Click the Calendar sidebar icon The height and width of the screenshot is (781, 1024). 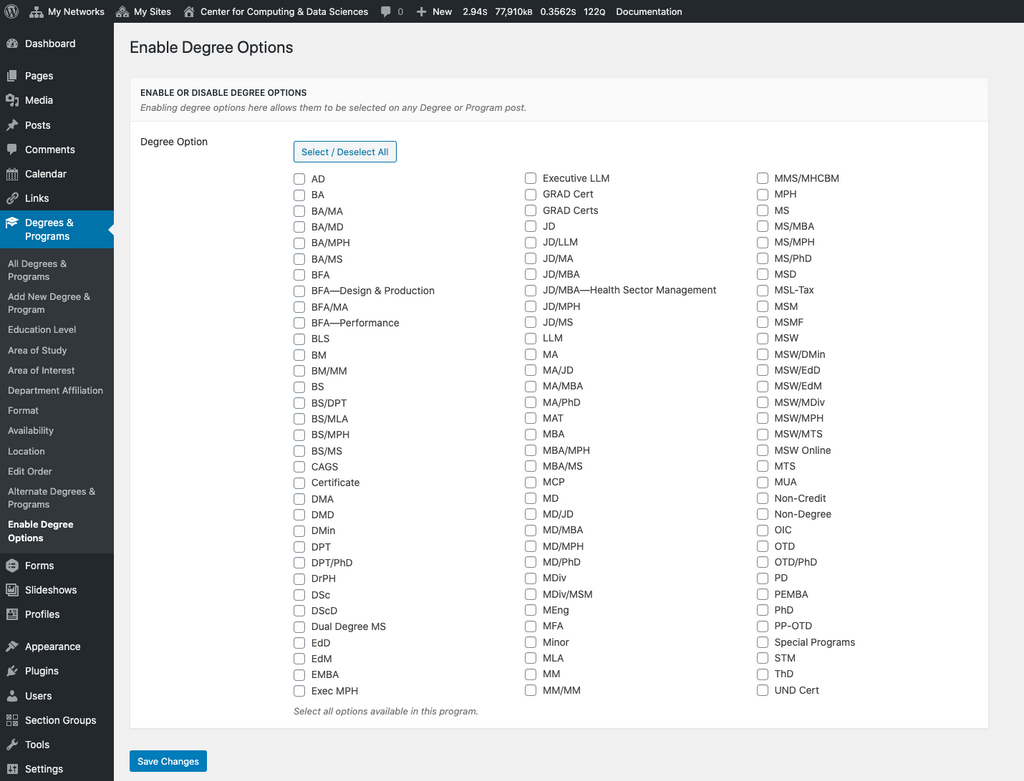click(12, 174)
